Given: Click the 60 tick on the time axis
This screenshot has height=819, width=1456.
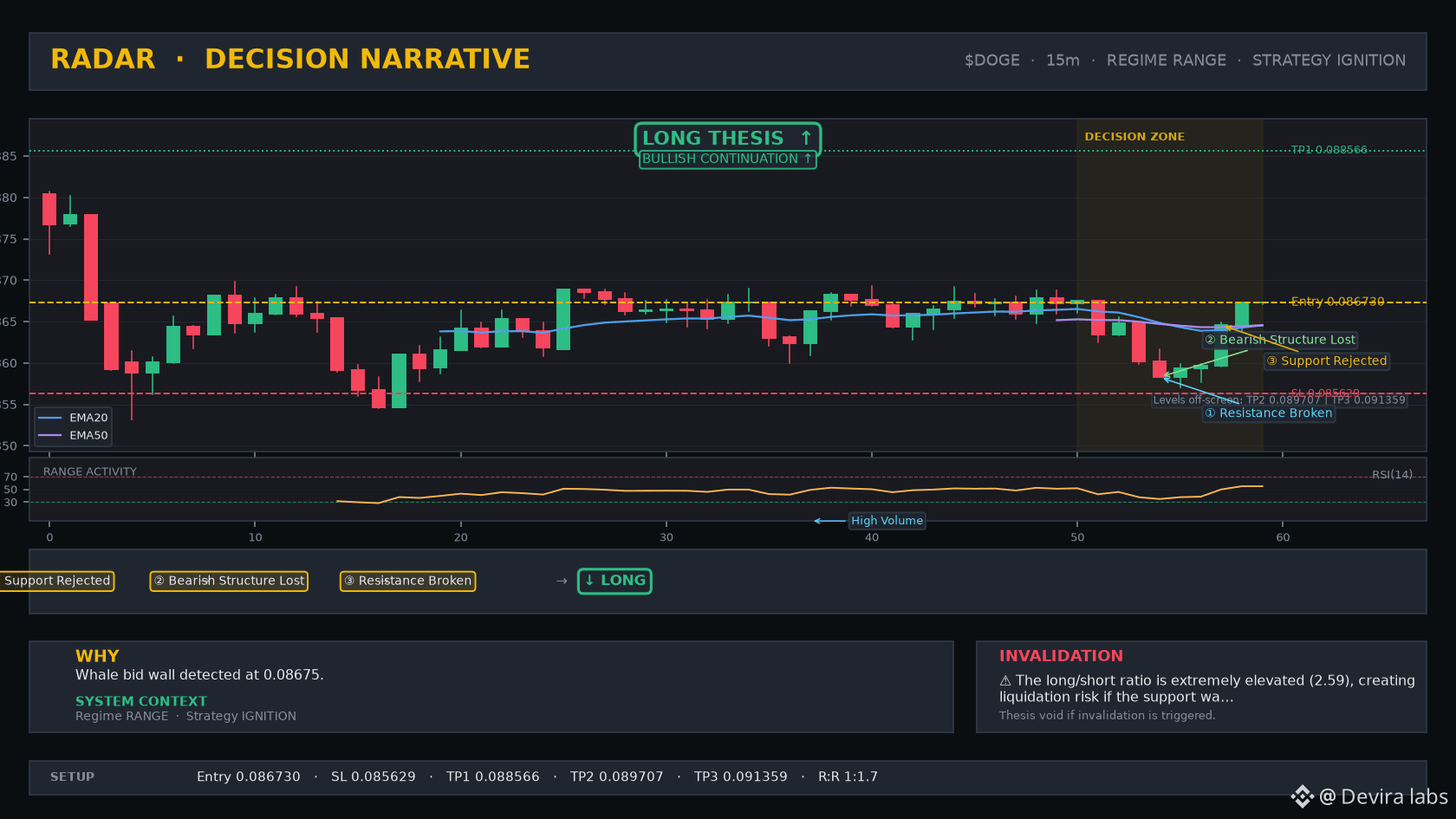Looking at the screenshot, I should pos(1283,537).
